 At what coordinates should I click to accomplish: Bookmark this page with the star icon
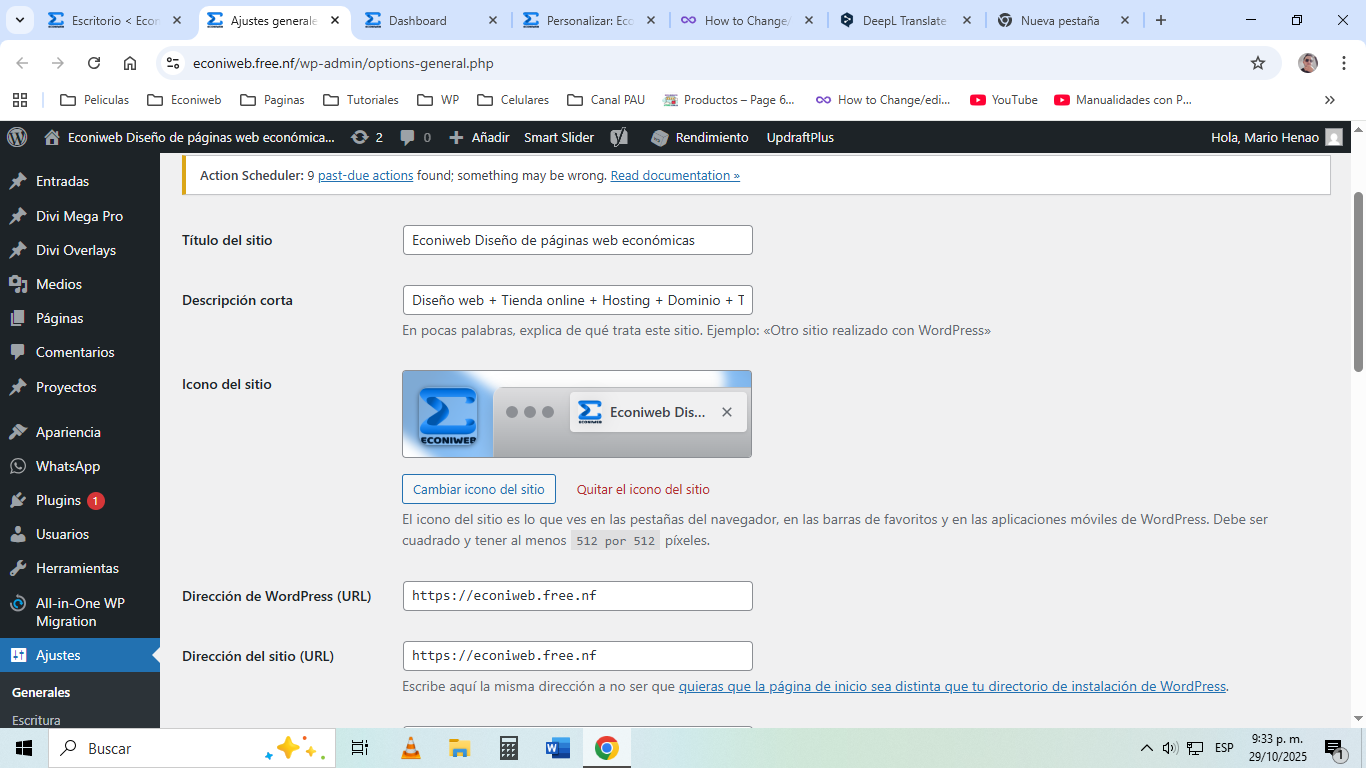click(x=1258, y=63)
